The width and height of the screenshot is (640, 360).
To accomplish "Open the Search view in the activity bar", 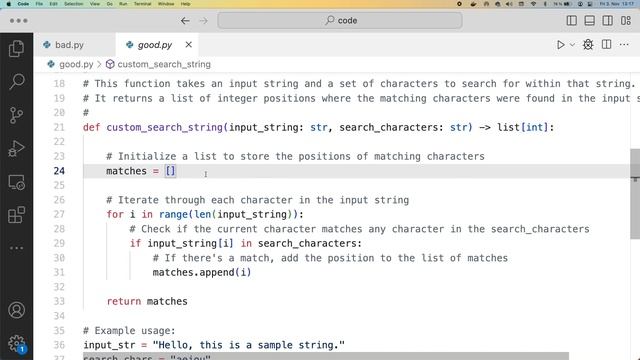I will 16,82.
